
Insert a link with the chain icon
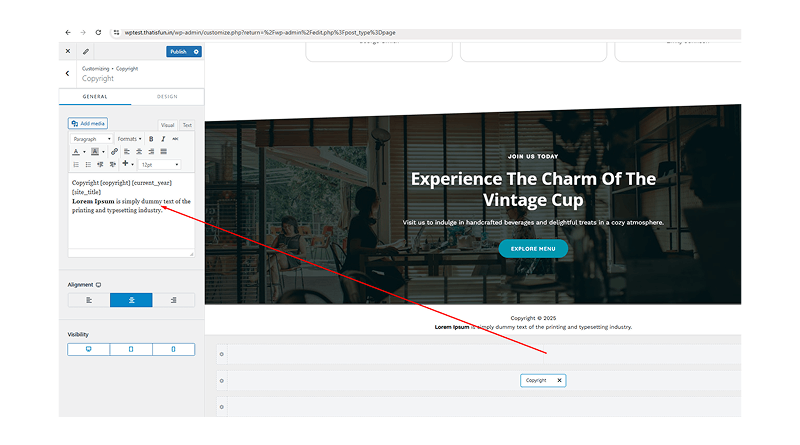(x=114, y=152)
